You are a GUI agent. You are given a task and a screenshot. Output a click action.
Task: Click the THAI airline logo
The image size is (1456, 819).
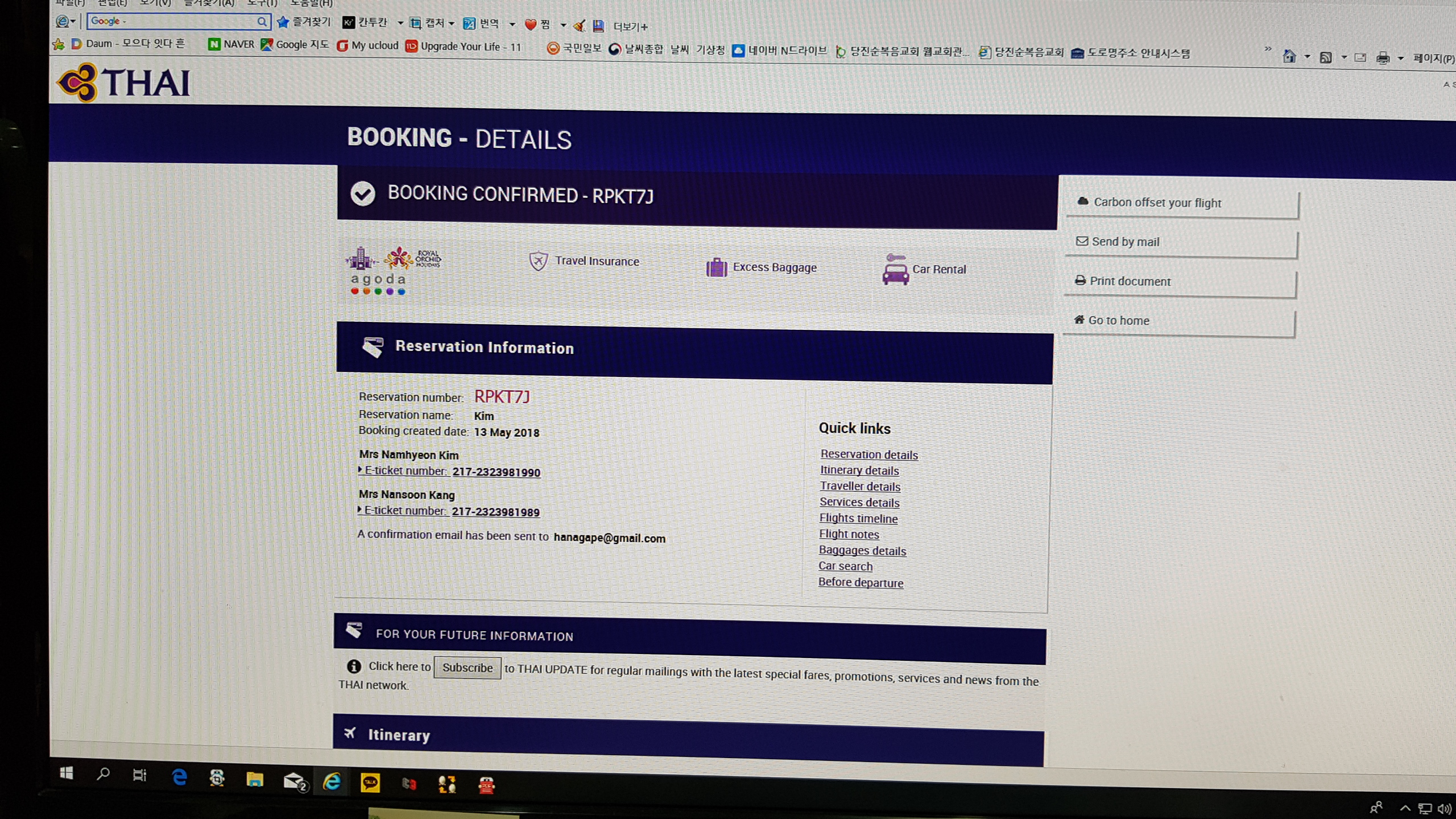[124, 83]
